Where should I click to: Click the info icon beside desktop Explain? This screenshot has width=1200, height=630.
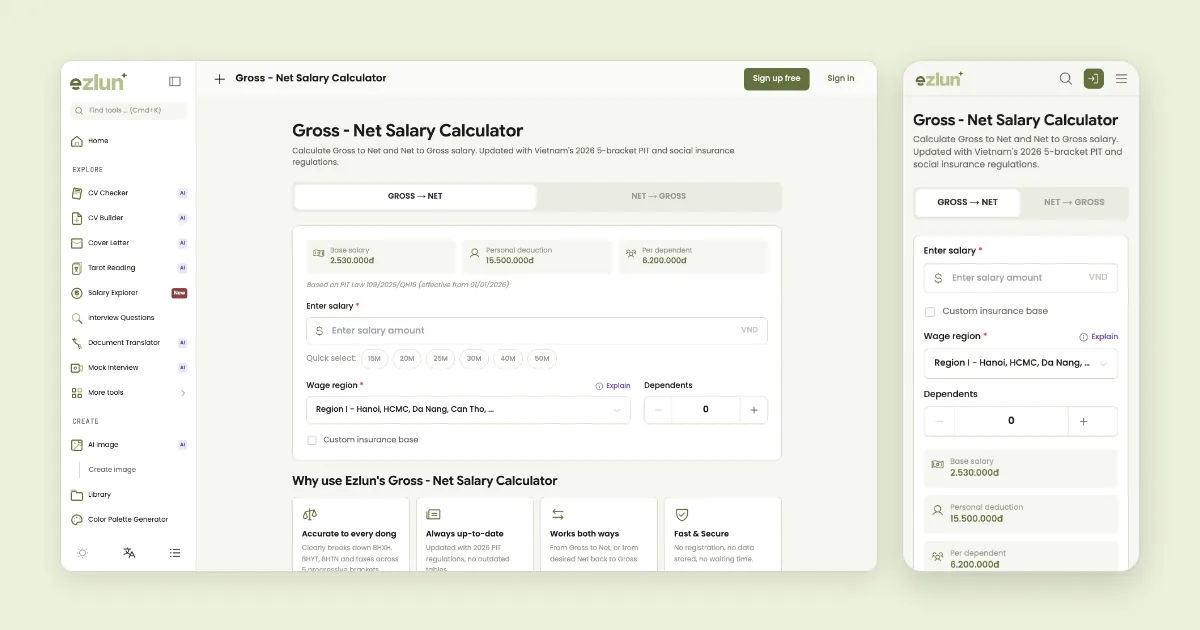click(599, 386)
